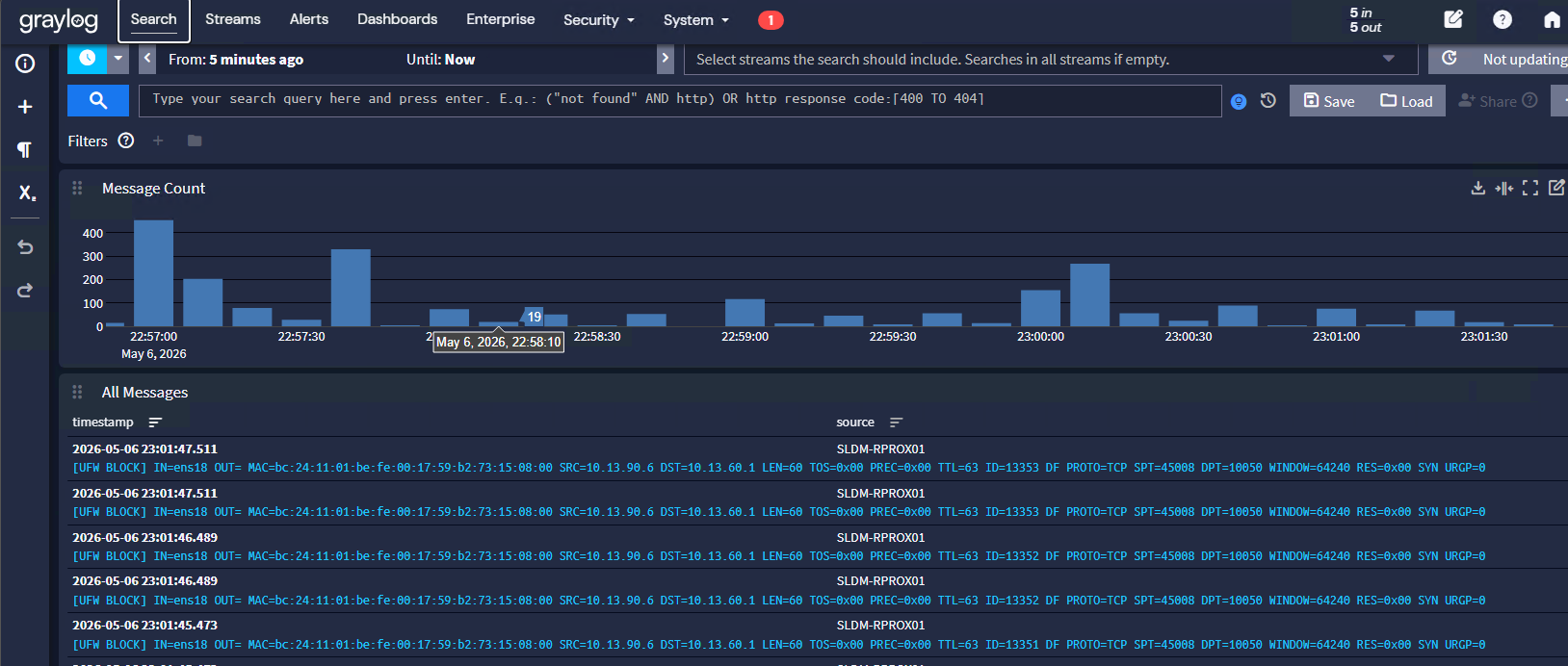The height and width of the screenshot is (666, 1568).
Task: Load a saved search
Action: pos(1406,101)
